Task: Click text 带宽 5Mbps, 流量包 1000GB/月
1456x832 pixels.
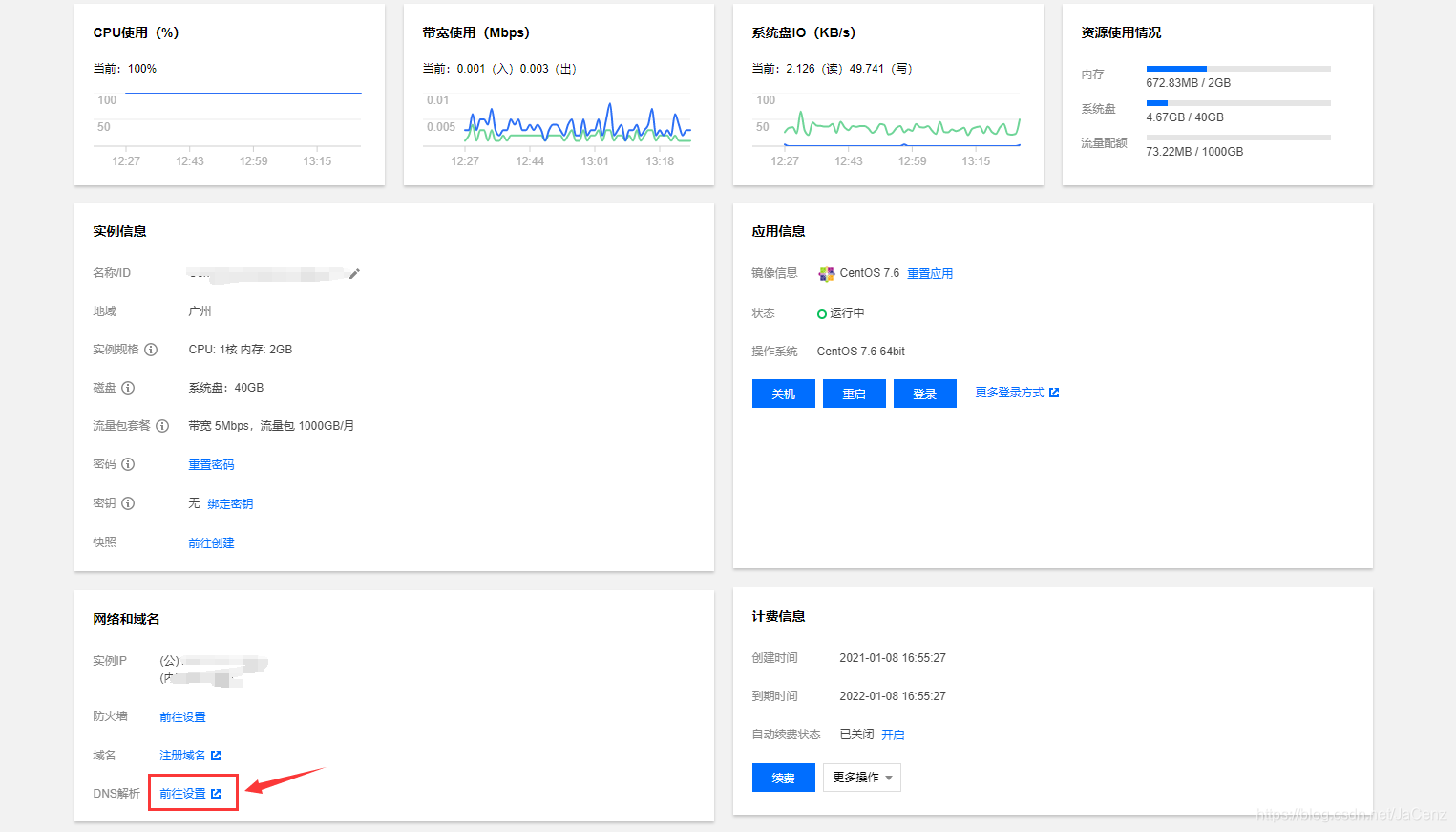Action: pyautogui.click(x=271, y=426)
